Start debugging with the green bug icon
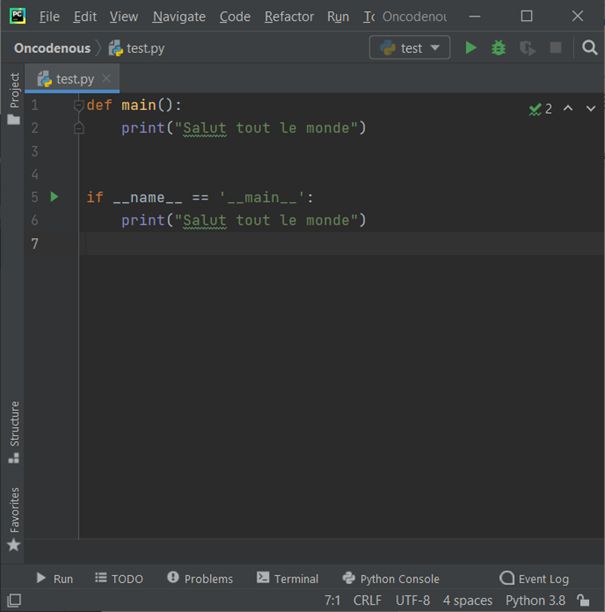The width and height of the screenshot is (605, 612). (498, 48)
